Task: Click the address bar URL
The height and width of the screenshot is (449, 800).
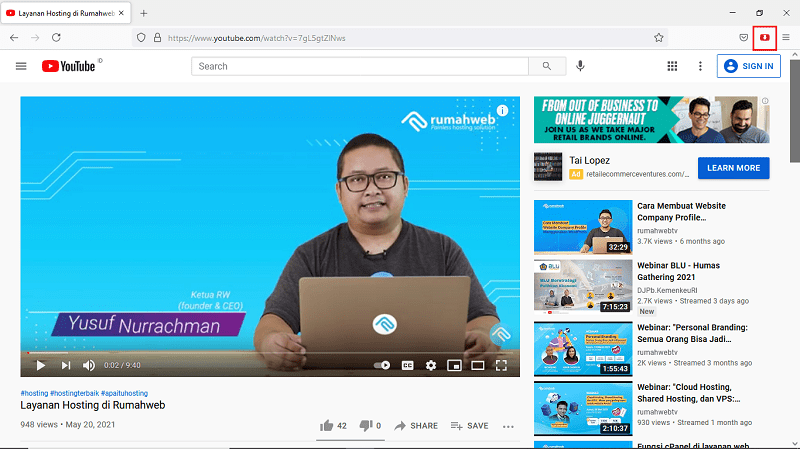Action: click(257, 38)
